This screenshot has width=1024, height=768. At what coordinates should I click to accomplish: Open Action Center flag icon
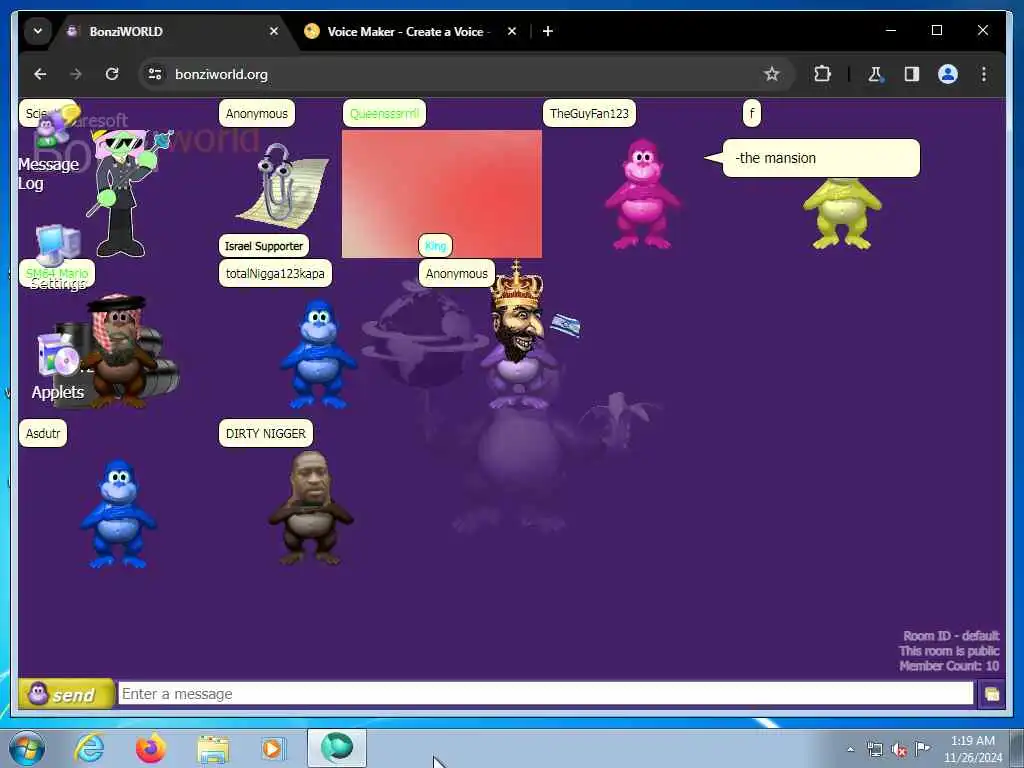coord(922,748)
